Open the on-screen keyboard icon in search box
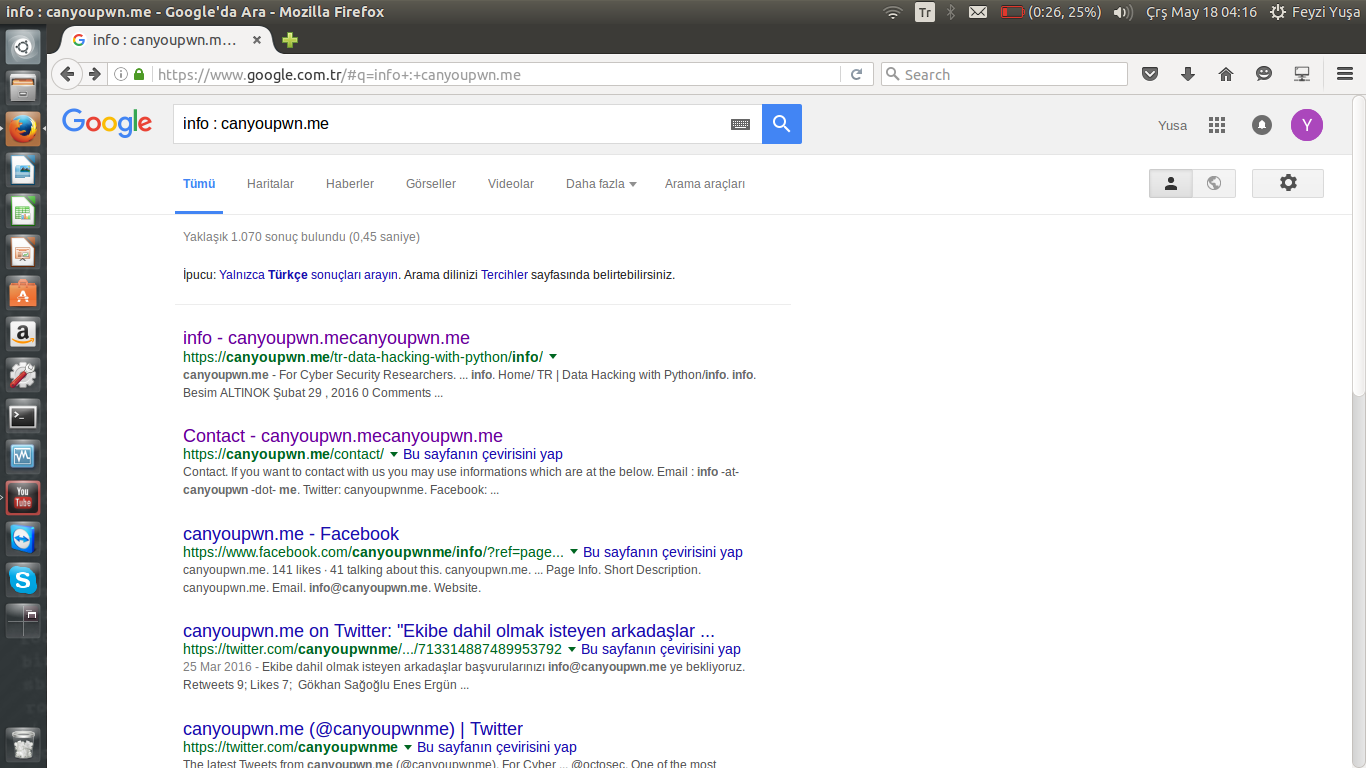Image resolution: width=1366 pixels, height=768 pixels. click(740, 124)
